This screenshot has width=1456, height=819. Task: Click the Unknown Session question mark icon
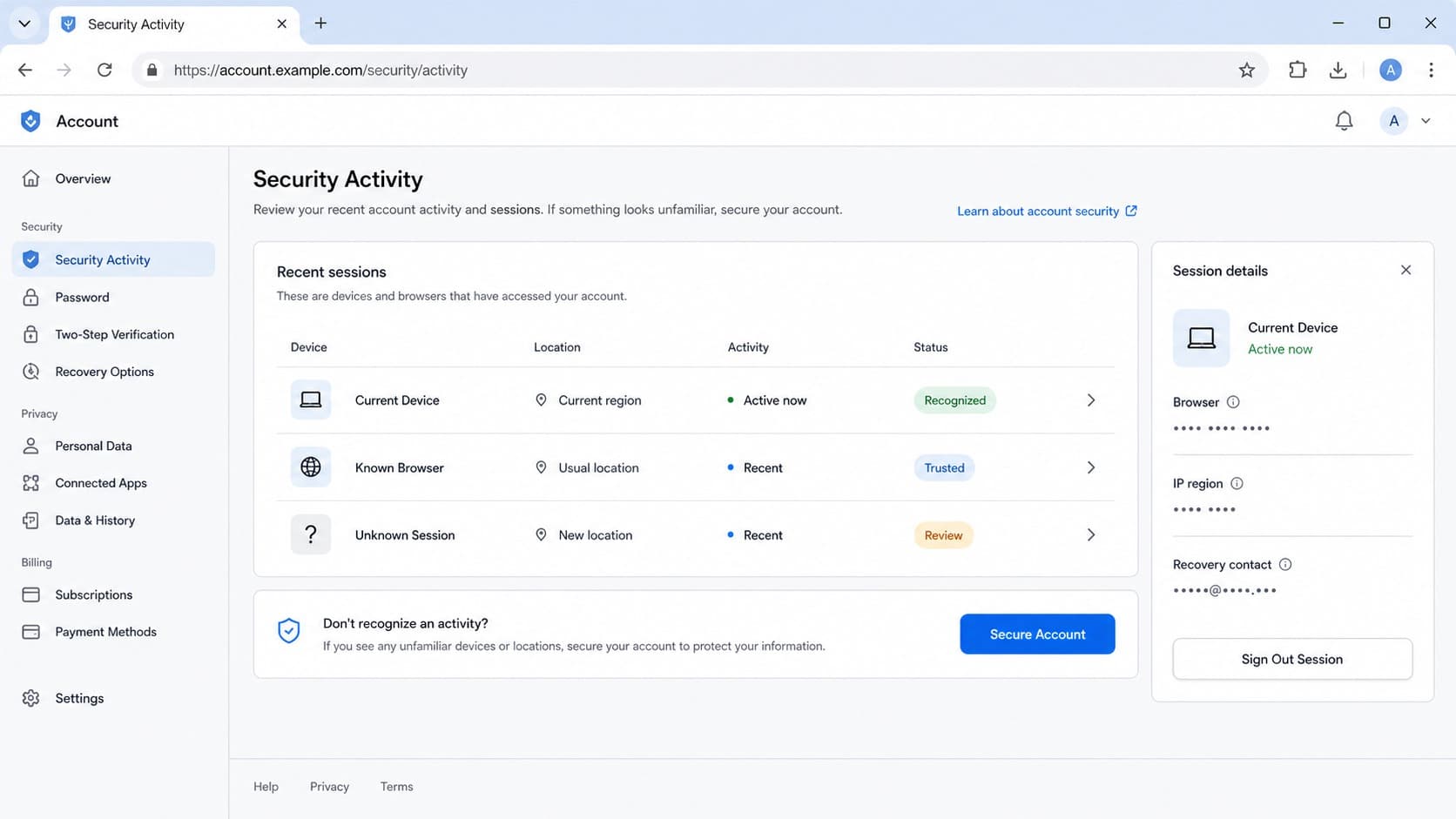tap(311, 534)
